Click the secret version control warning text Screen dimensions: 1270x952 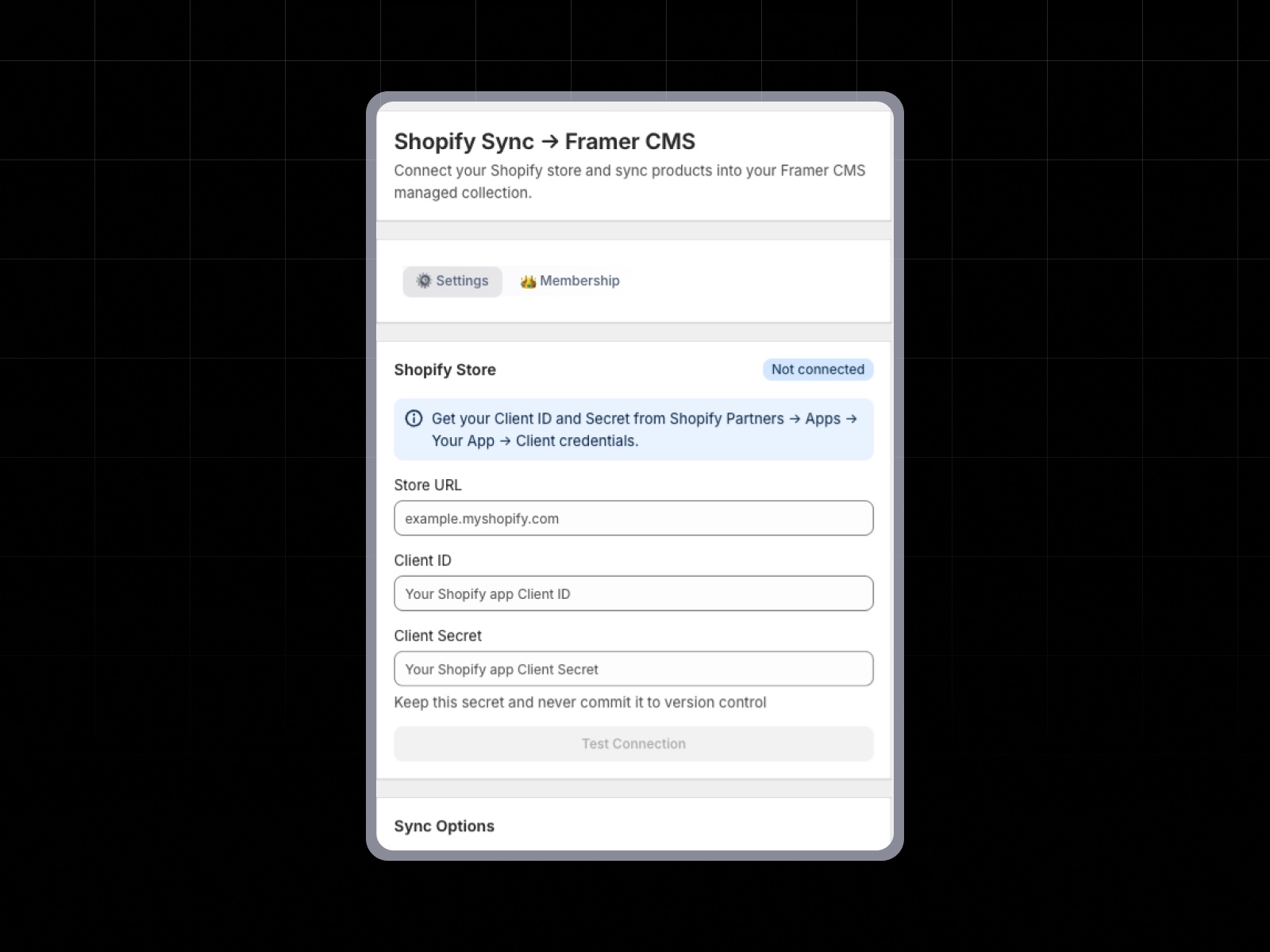coord(580,702)
